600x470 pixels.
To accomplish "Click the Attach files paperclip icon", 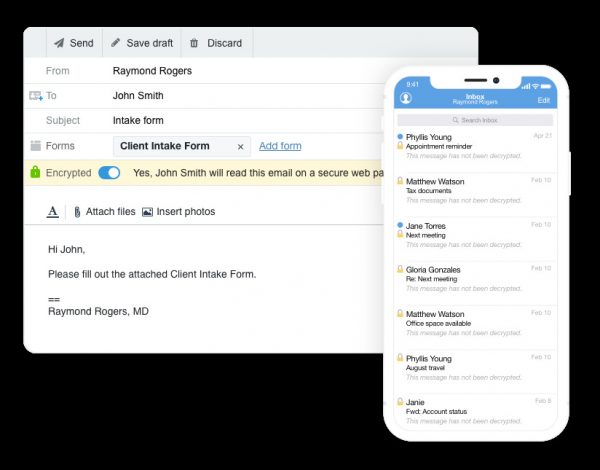I will click(77, 212).
